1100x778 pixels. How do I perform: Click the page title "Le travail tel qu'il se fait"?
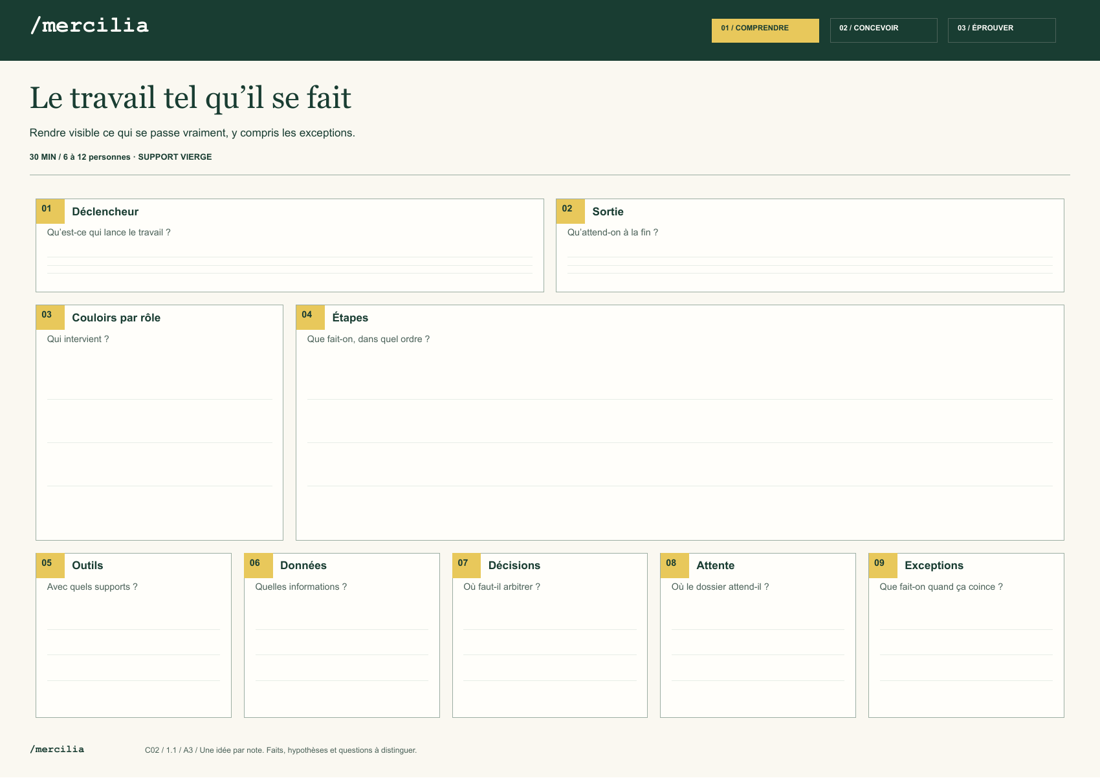coord(190,98)
